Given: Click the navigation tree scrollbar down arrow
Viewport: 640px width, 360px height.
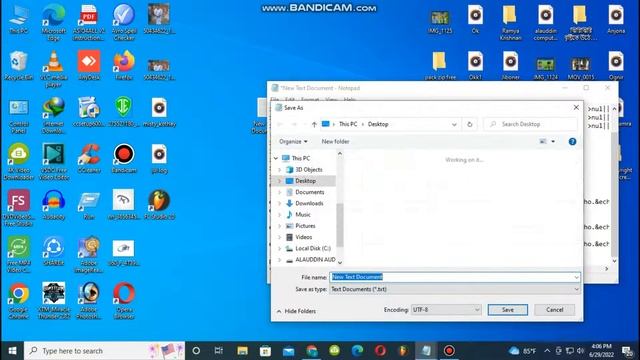Looking at the screenshot, I should point(340,262).
